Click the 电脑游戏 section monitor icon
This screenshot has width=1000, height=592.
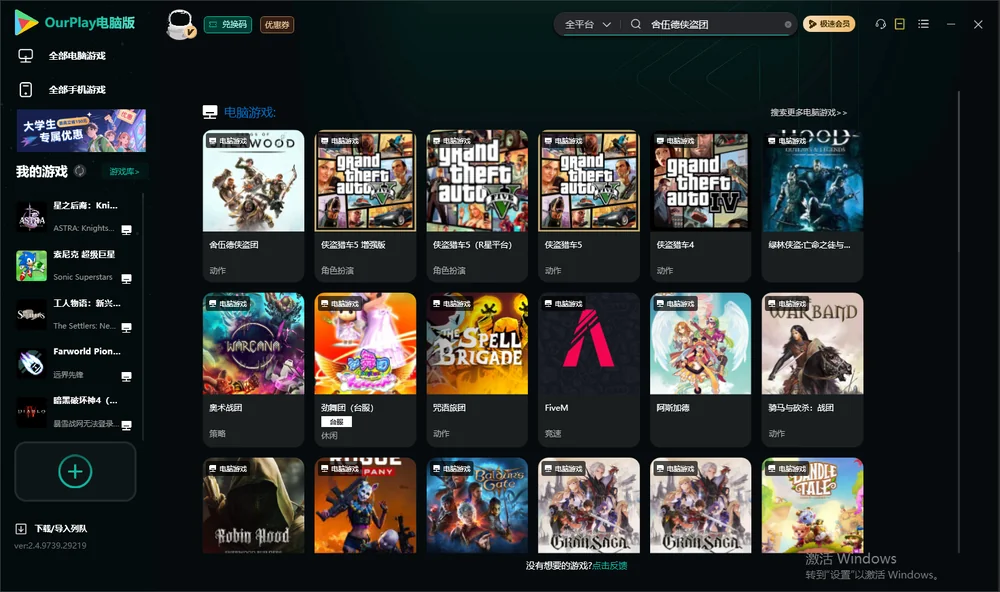click(x=210, y=112)
